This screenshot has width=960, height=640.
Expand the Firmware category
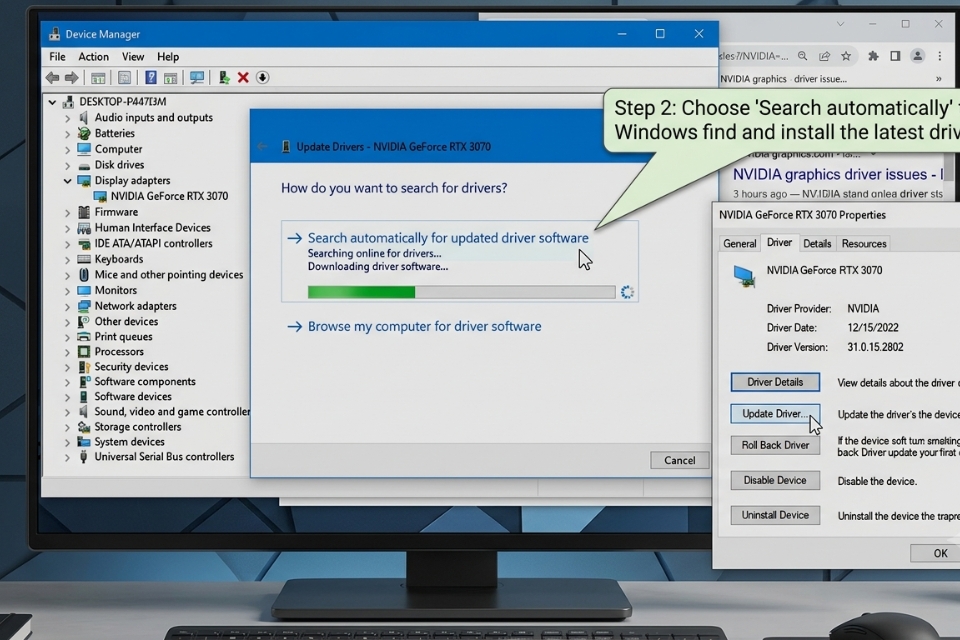(x=67, y=213)
